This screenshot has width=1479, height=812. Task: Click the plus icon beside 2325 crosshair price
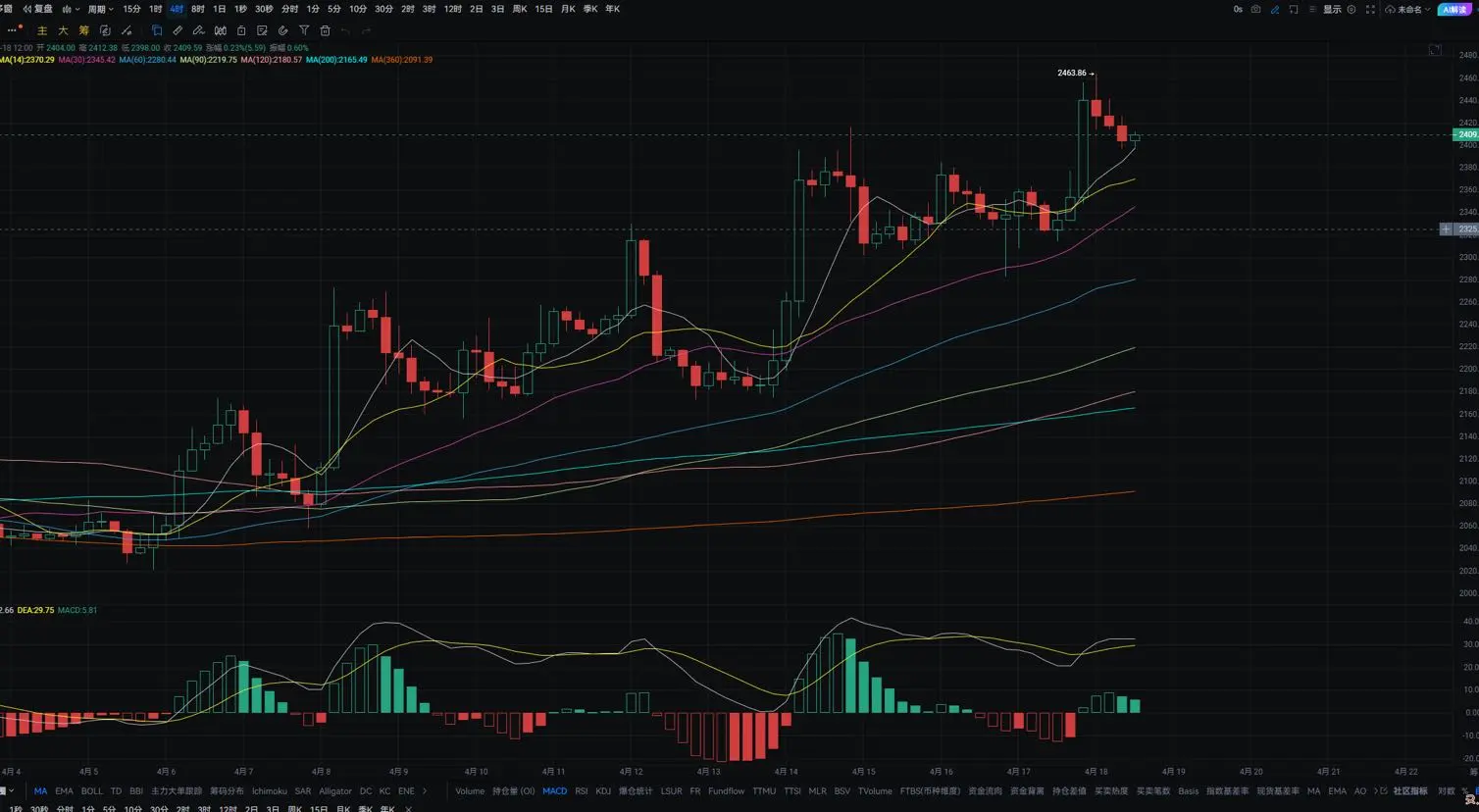(1446, 229)
